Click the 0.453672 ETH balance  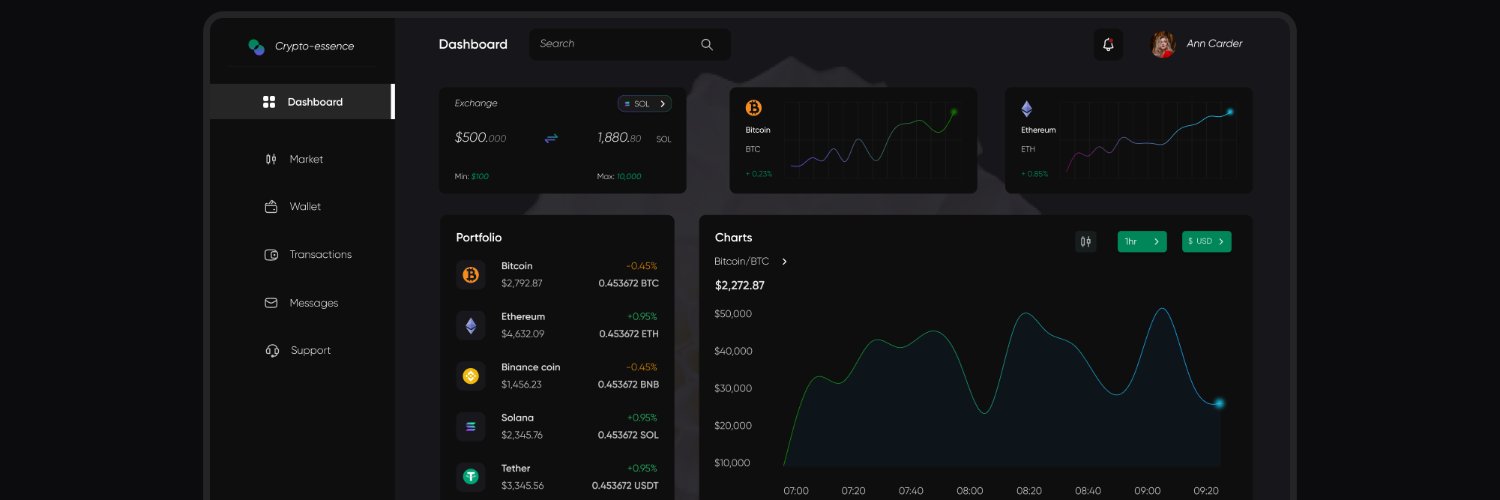tap(629, 334)
